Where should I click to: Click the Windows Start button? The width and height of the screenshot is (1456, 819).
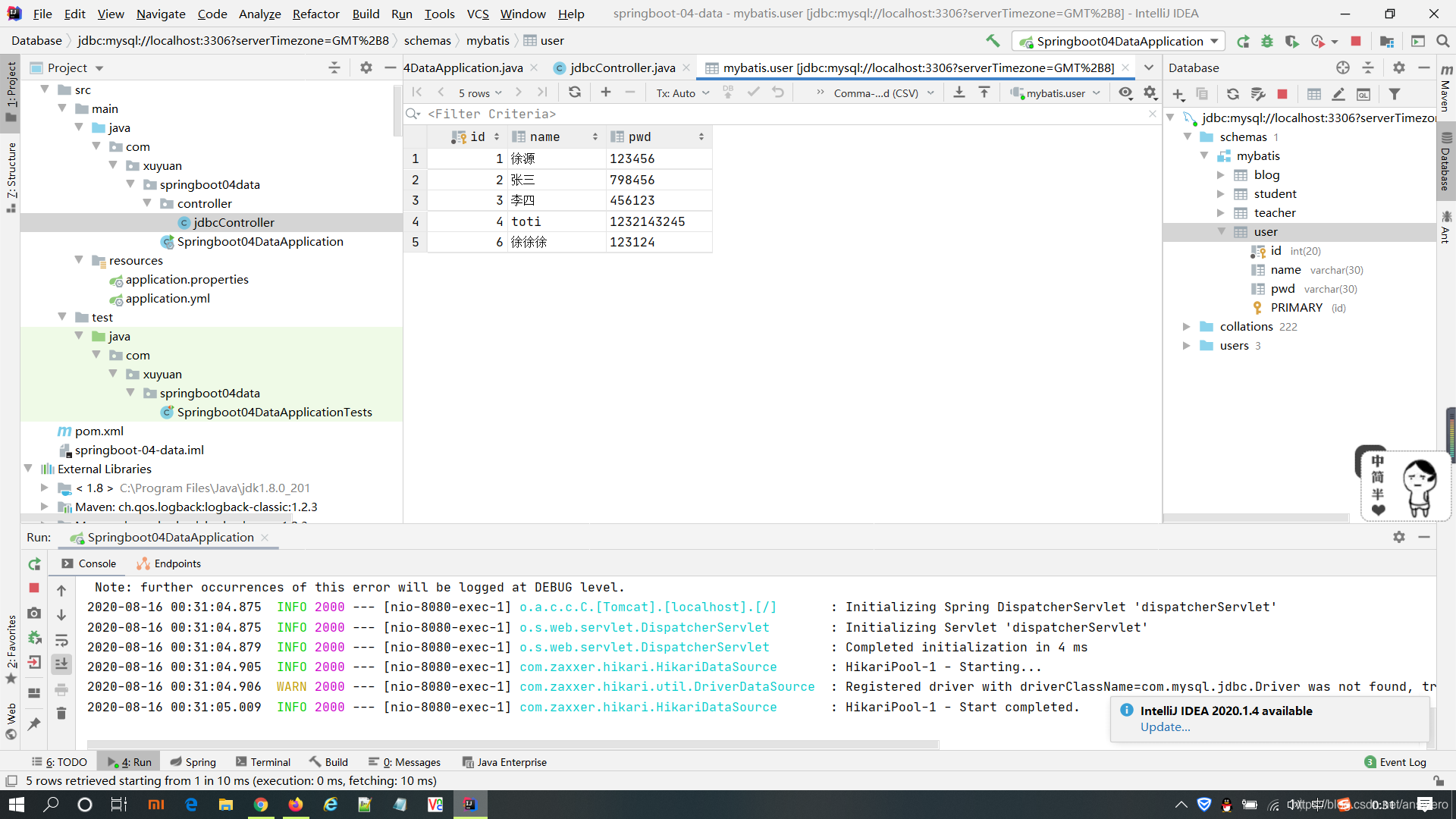click(x=17, y=805)
